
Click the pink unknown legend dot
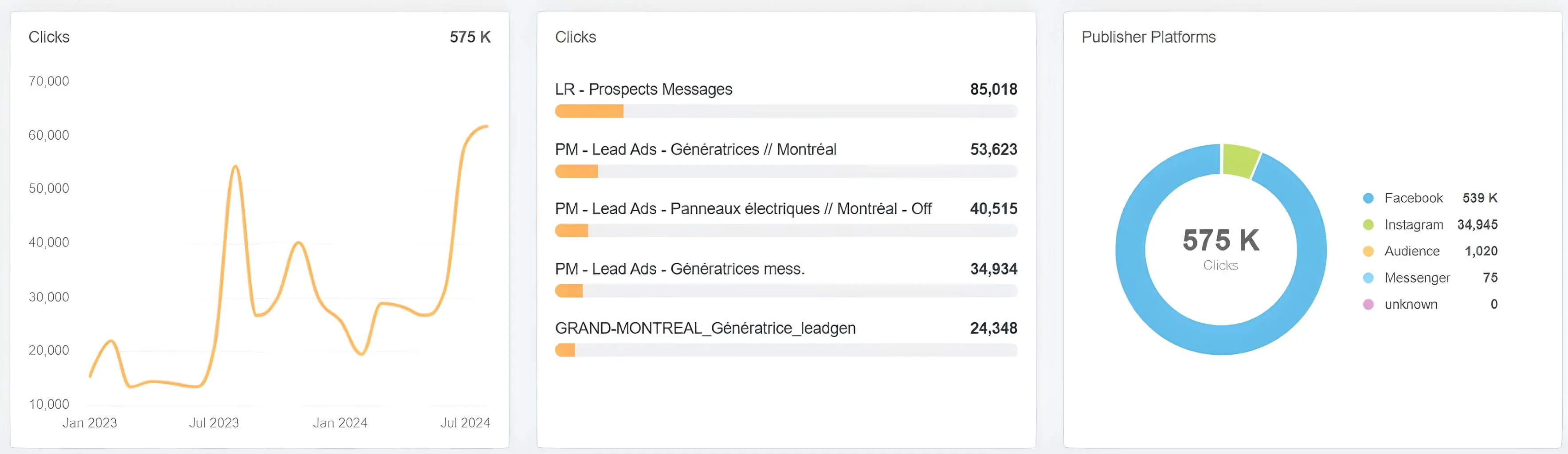(x=1368, y=304)
